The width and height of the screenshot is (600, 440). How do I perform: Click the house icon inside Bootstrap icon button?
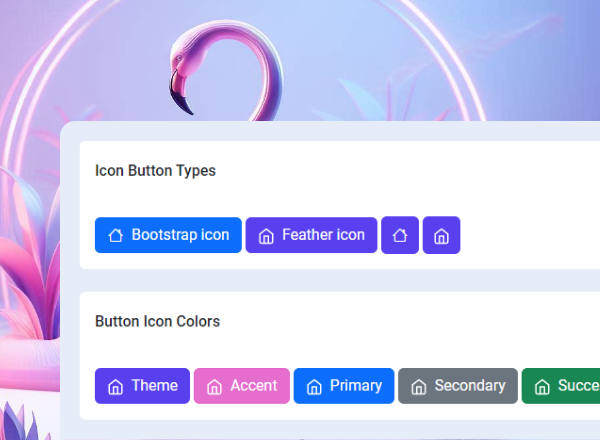pos(116,236)
